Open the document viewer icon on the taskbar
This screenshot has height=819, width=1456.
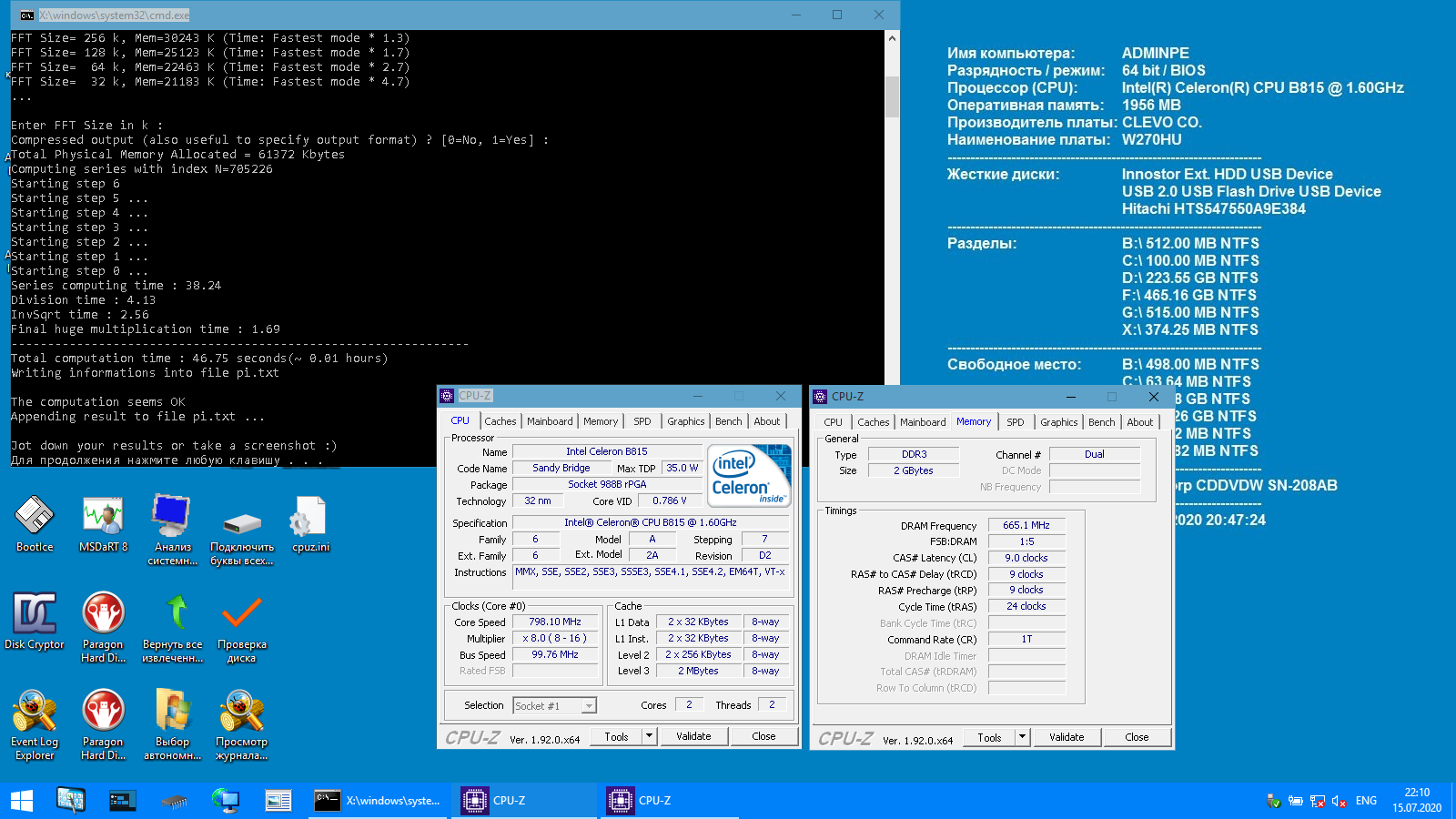278,801
